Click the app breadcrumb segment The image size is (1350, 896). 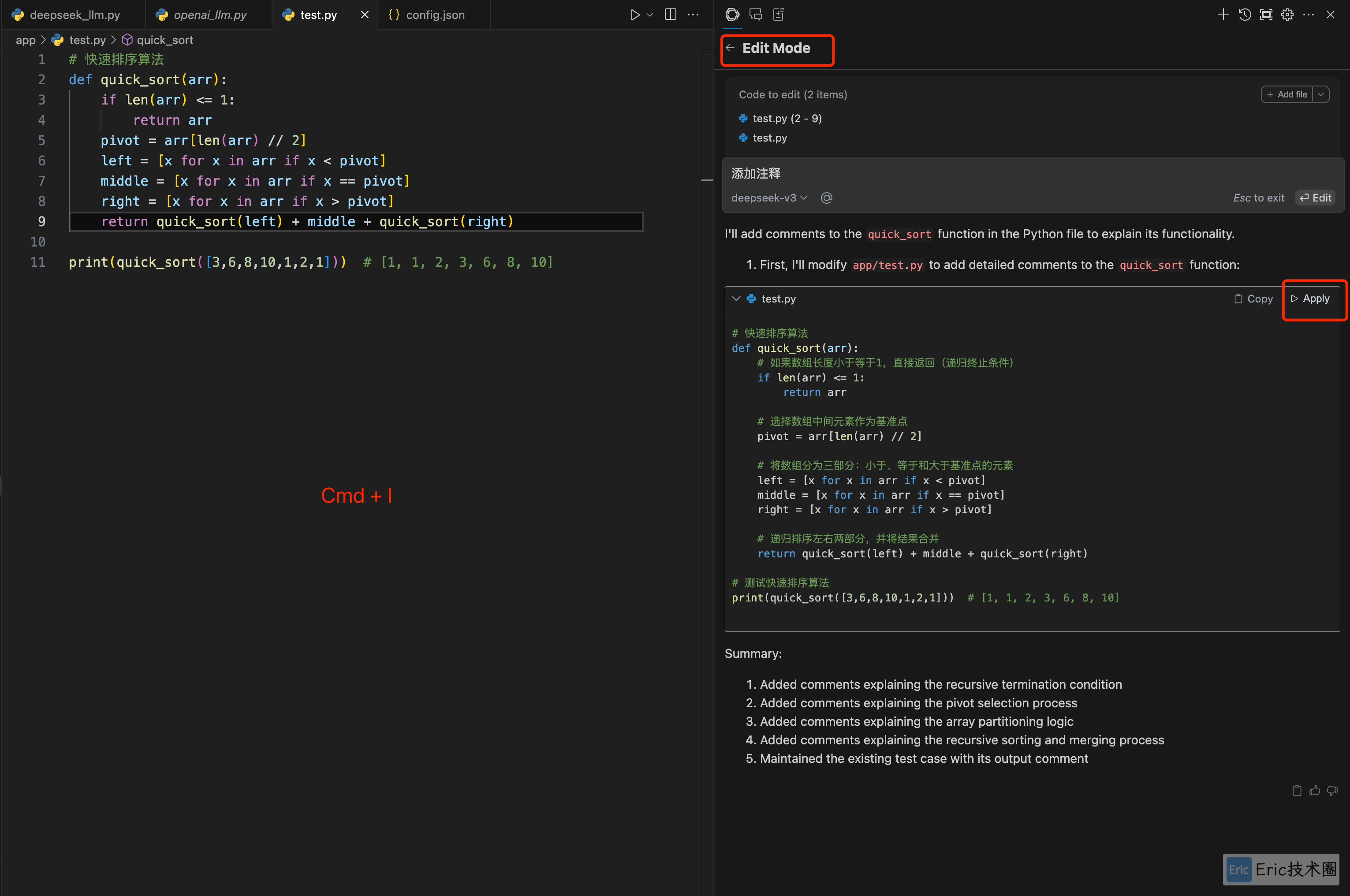tap(26, 40)
